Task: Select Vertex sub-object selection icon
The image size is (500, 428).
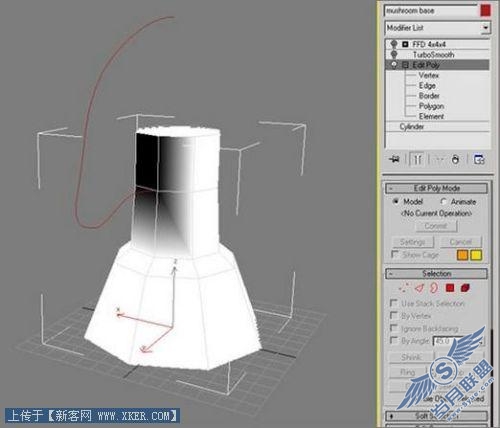Action: pos(404,288)
